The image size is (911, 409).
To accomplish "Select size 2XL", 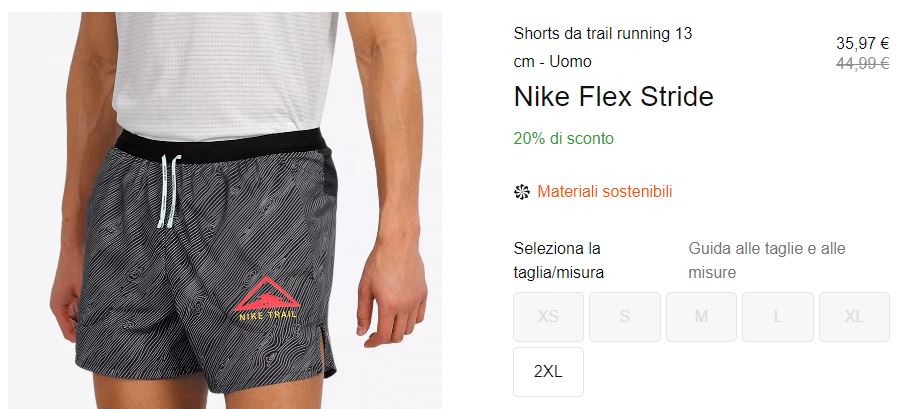I will tap(548, 372).
